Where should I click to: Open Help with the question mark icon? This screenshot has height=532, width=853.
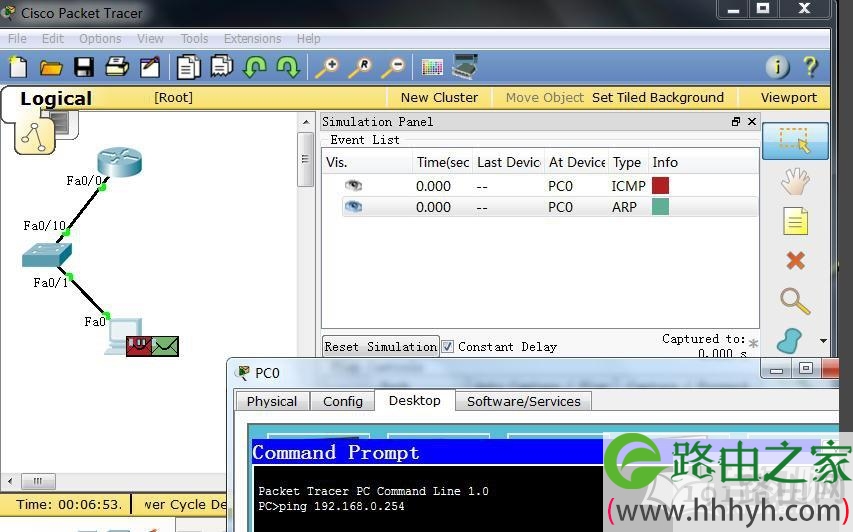[811, 67]
